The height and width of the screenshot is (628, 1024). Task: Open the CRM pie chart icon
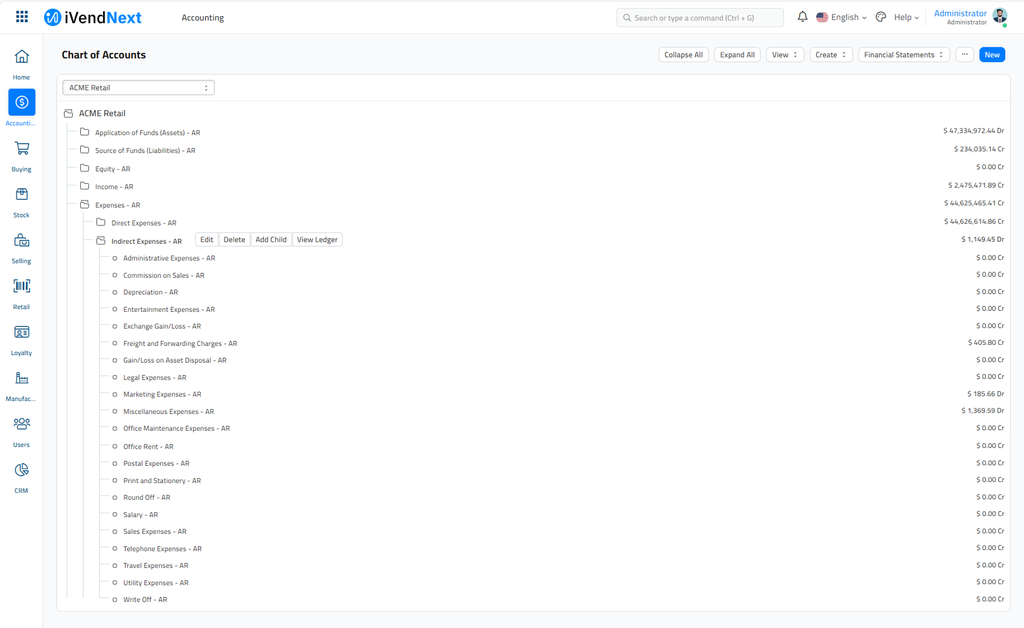21,471
